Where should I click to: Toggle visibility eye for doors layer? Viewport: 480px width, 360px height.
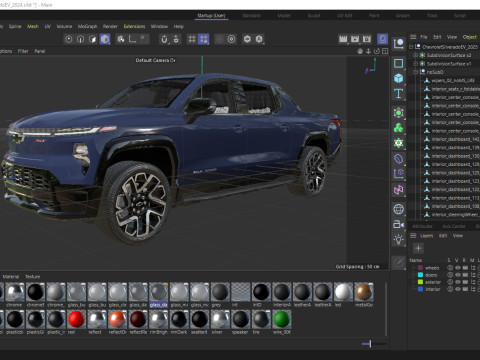[458, 275]
